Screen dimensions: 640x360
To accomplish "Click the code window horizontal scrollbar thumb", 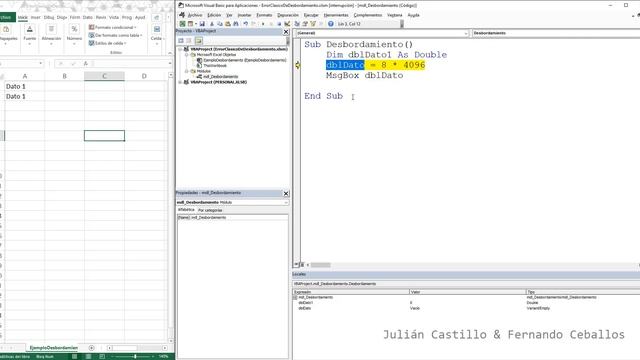I will pos(320,265).
